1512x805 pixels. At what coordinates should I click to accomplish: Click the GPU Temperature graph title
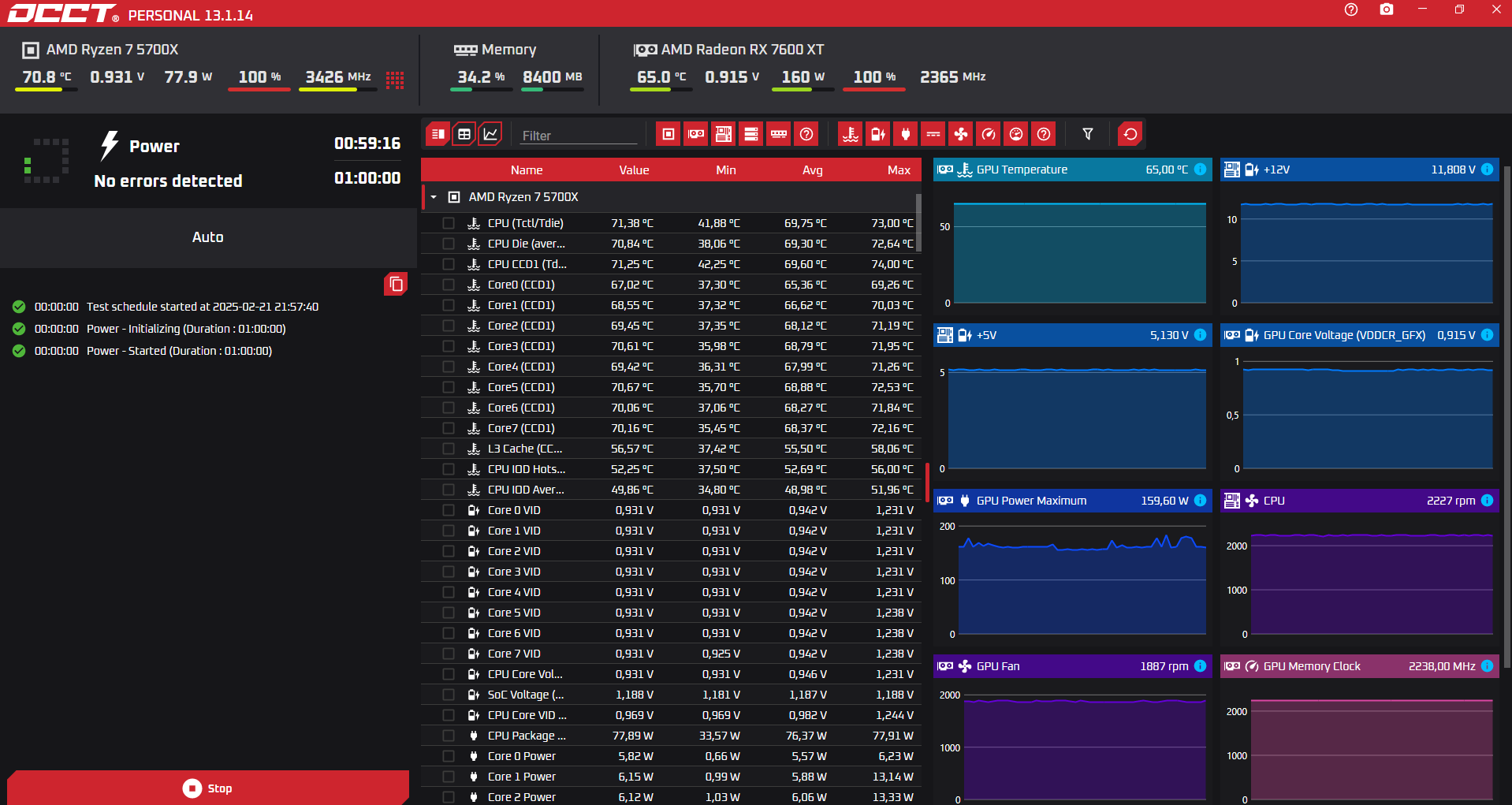point(1022,170)
